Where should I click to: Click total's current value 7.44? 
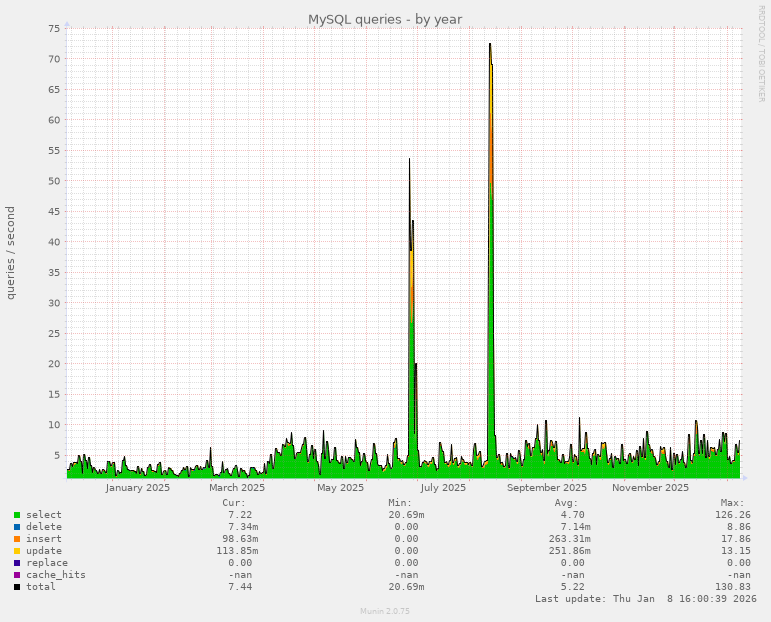point(240,587)
